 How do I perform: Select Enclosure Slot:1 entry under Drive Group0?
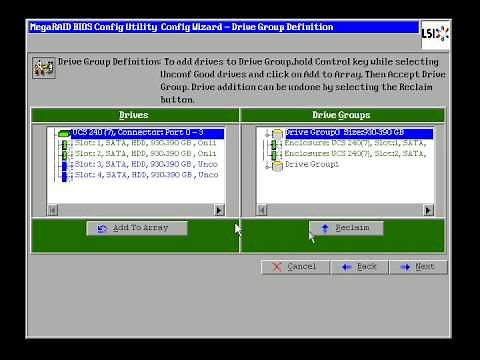[355, 143]
